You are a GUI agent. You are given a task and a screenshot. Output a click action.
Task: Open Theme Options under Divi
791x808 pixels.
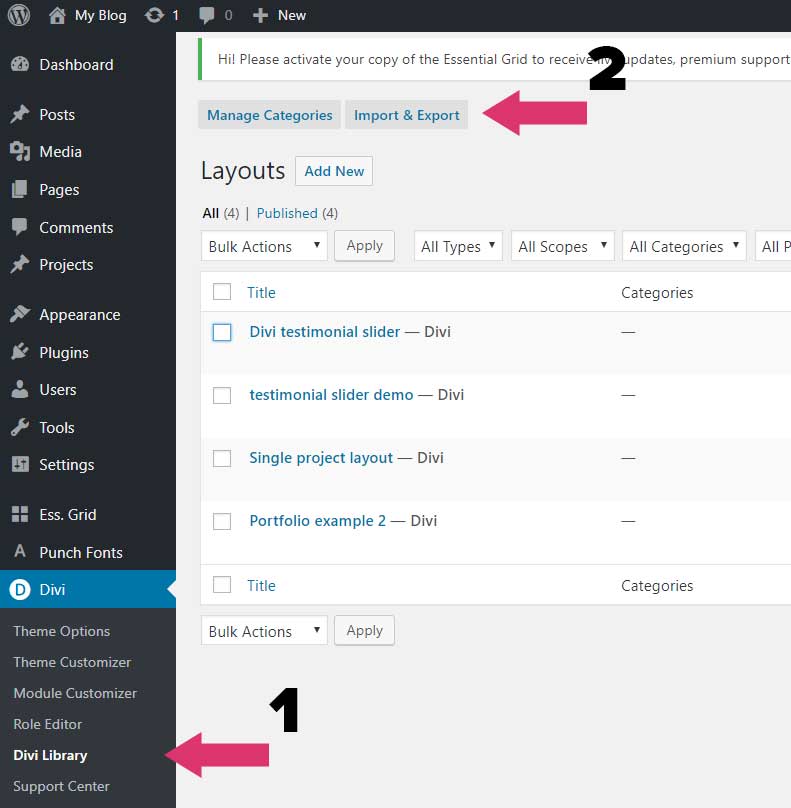[x=61, y=631]
